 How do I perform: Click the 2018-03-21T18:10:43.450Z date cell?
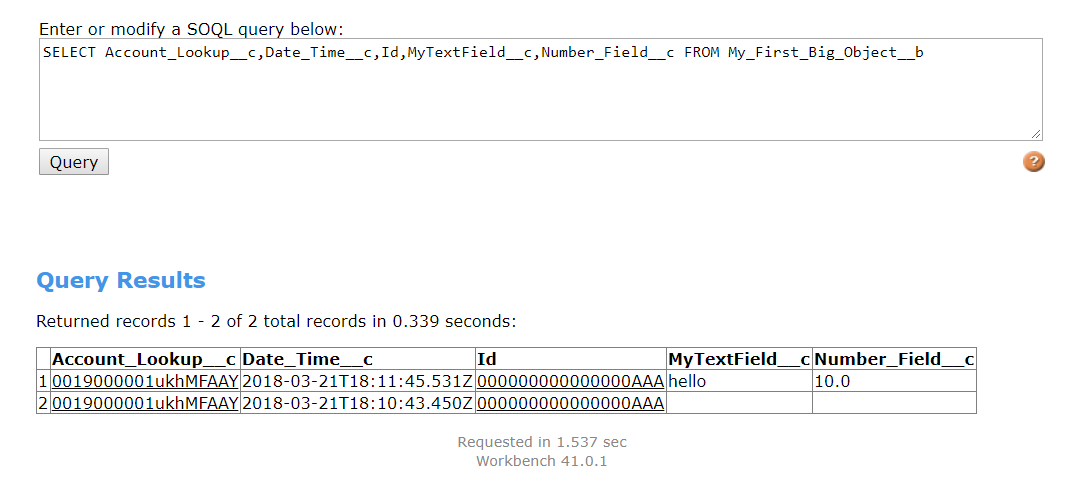pos(358,403)
